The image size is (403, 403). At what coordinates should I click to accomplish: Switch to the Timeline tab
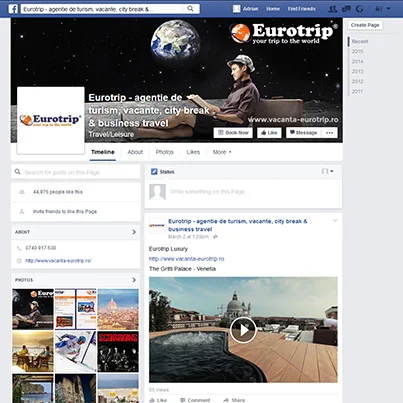(103, 152)
